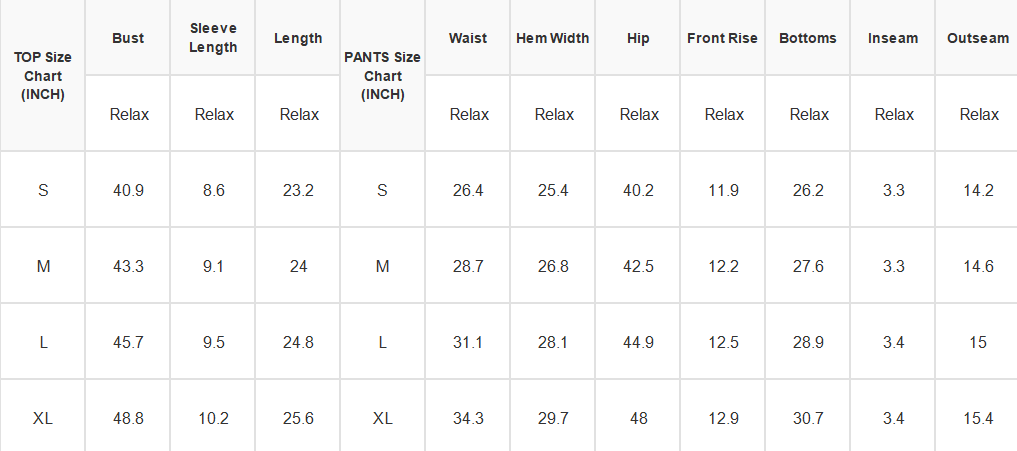Image resolution: width=1017 pixels, height=451 pixels.
Task: Click the Bust column header
Action: click(128, 38)
